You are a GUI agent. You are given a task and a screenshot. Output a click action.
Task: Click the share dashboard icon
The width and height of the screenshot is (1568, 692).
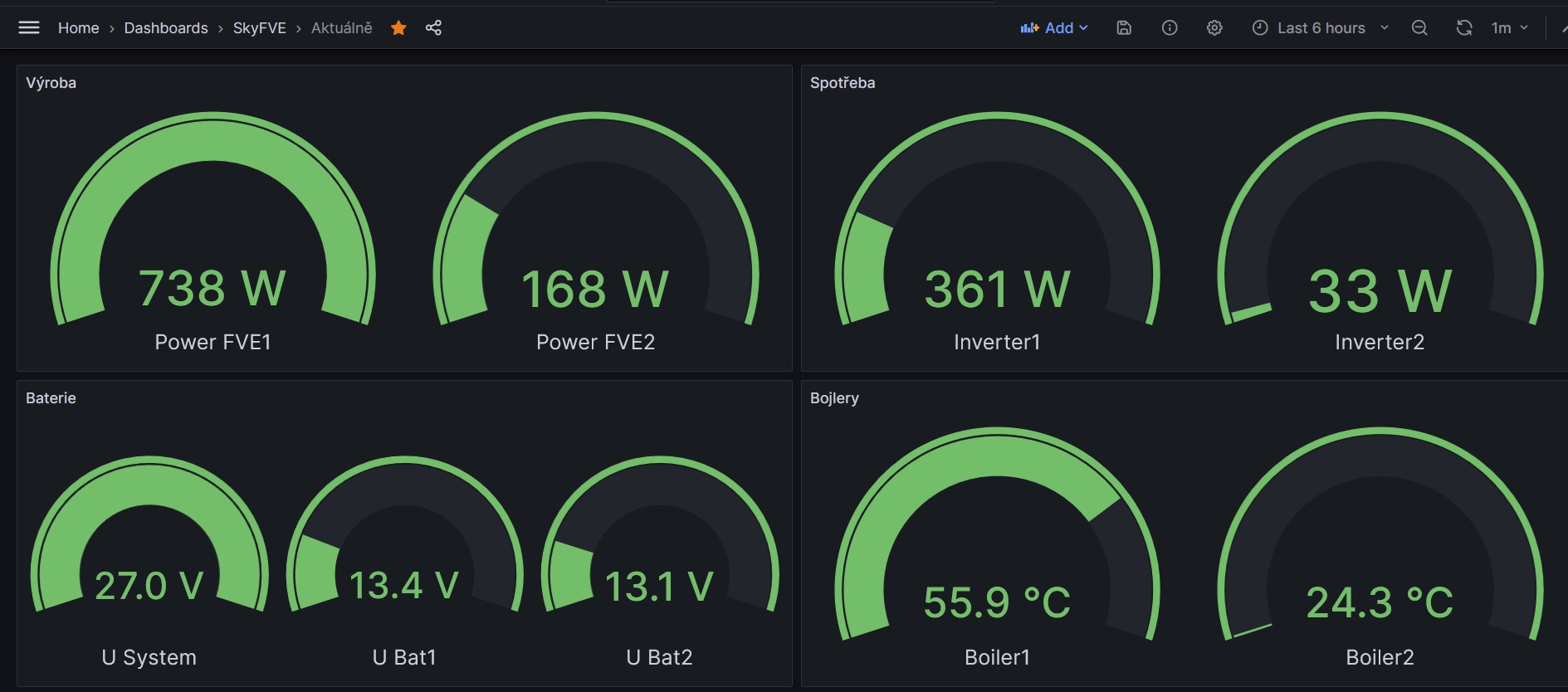(x=433, y=28)
